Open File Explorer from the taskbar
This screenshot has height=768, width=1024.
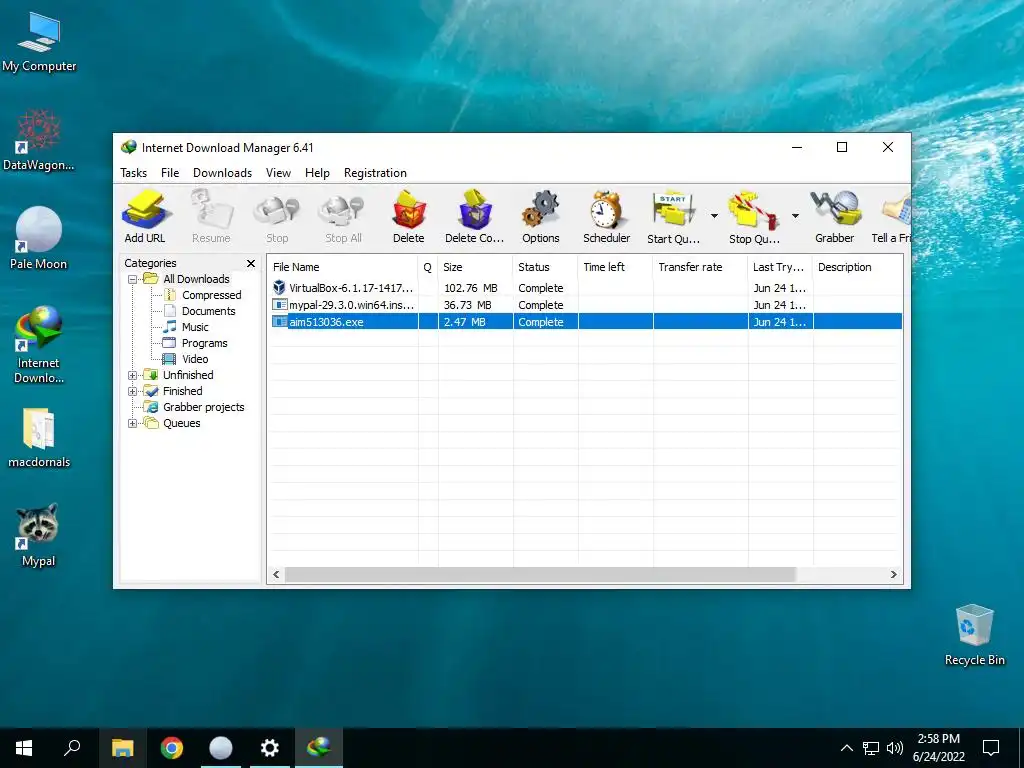(x=122, y=748)
